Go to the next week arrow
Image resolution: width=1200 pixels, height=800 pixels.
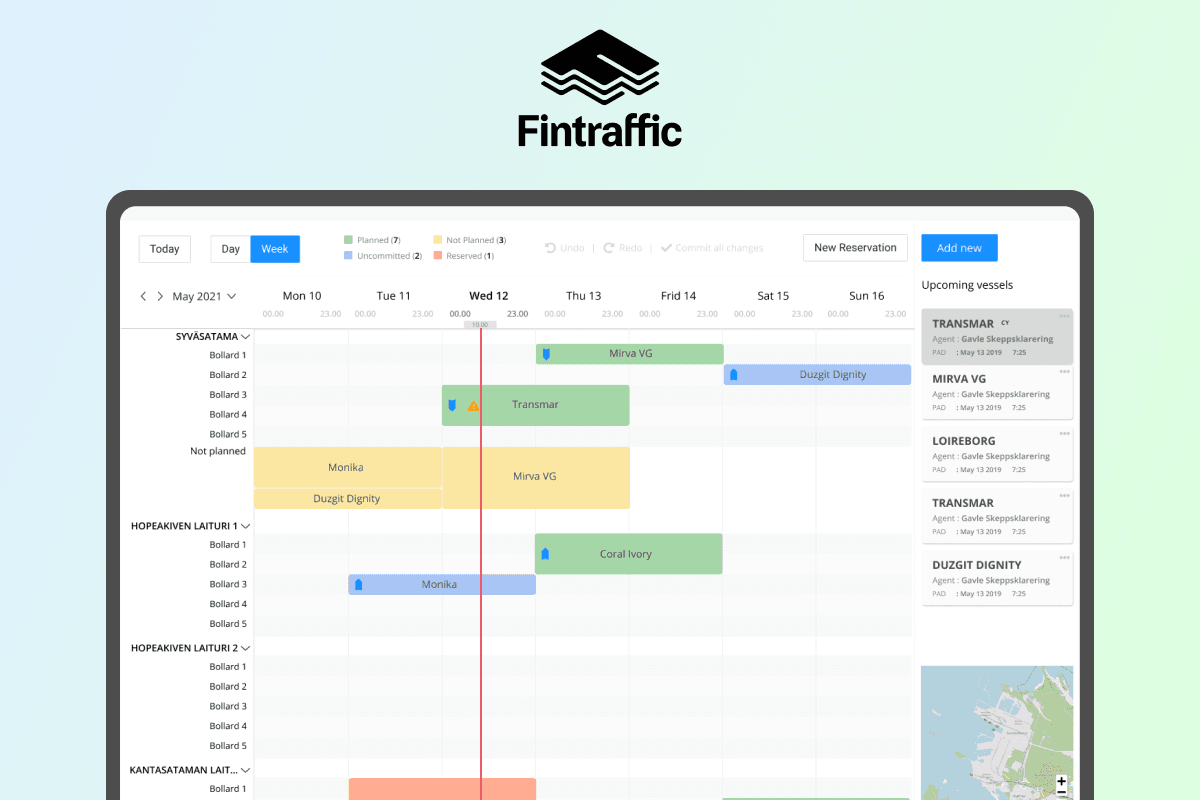click(160, 296)
